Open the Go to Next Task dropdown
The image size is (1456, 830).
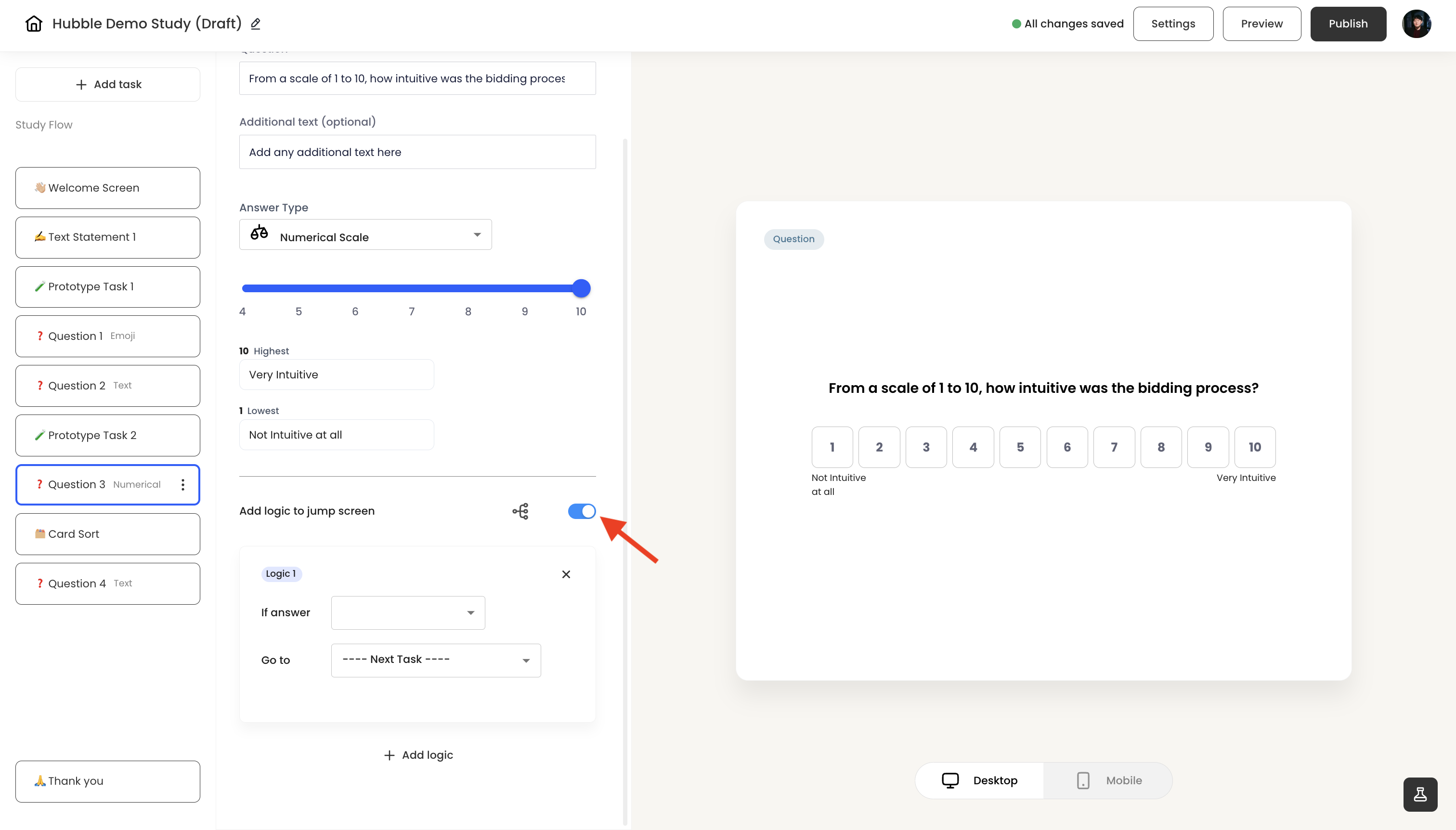tap(436, 660)
